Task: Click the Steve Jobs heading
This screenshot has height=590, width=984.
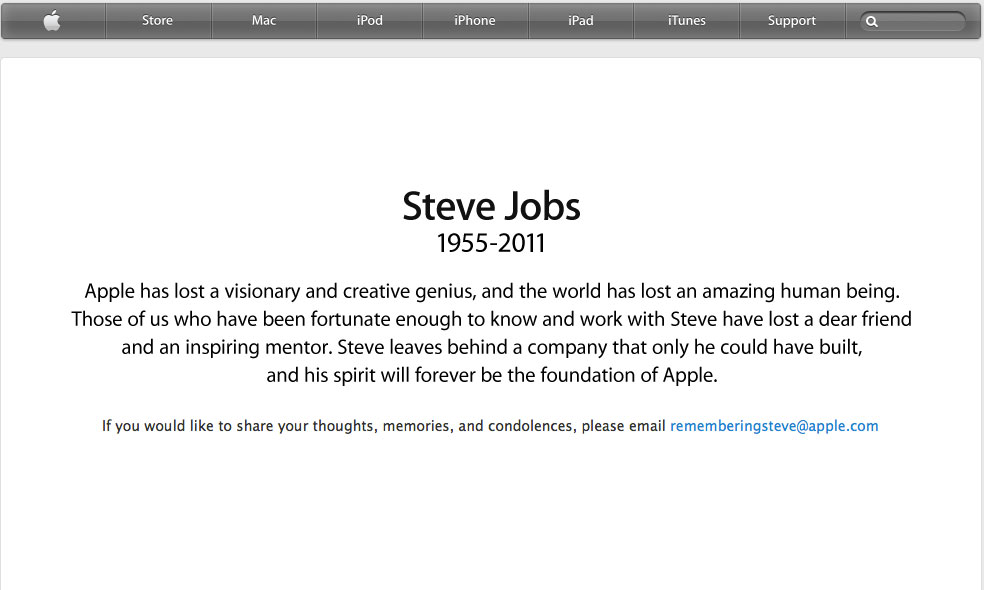Action: (491, 206)
